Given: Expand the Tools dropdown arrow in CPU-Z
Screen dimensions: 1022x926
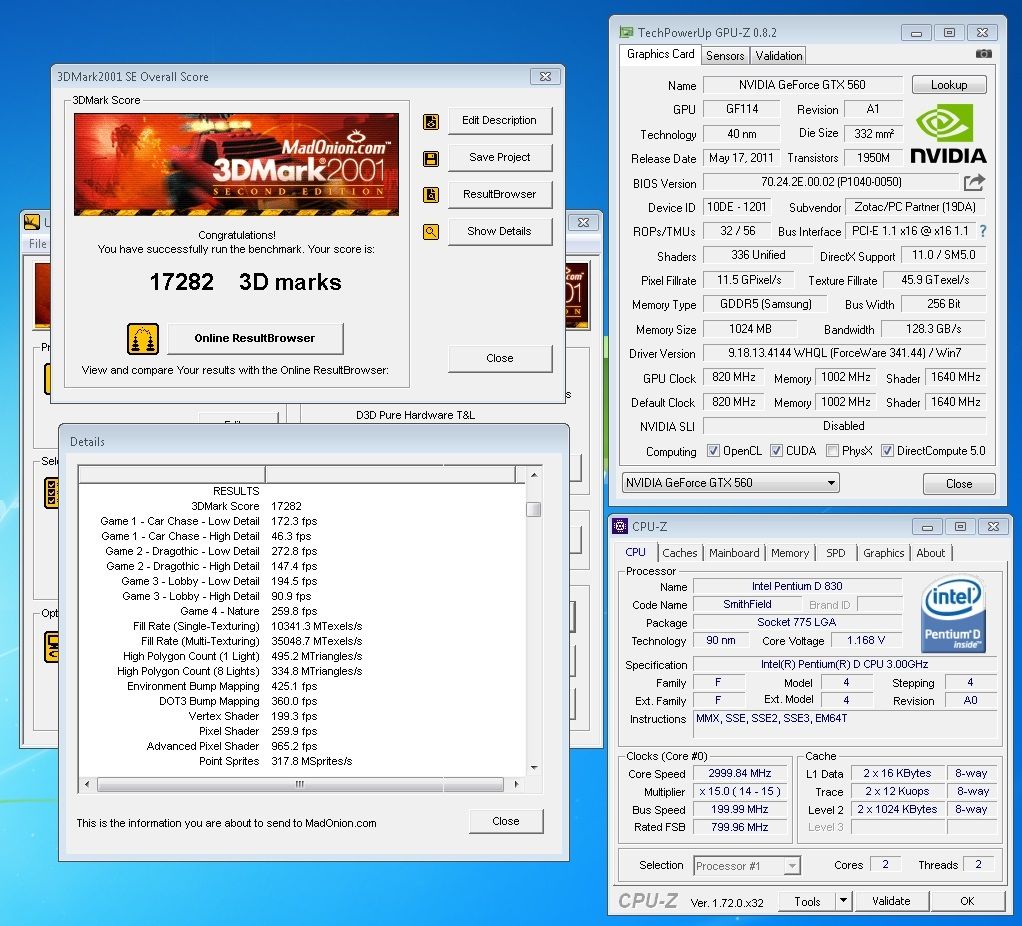Looking at the screenshot, I should coord(843,901).
